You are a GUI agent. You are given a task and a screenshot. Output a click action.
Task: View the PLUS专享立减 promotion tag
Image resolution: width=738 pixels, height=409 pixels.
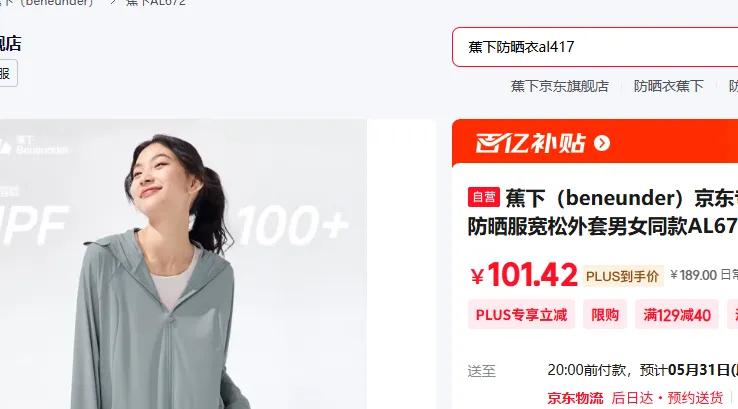tap(521, 314)
